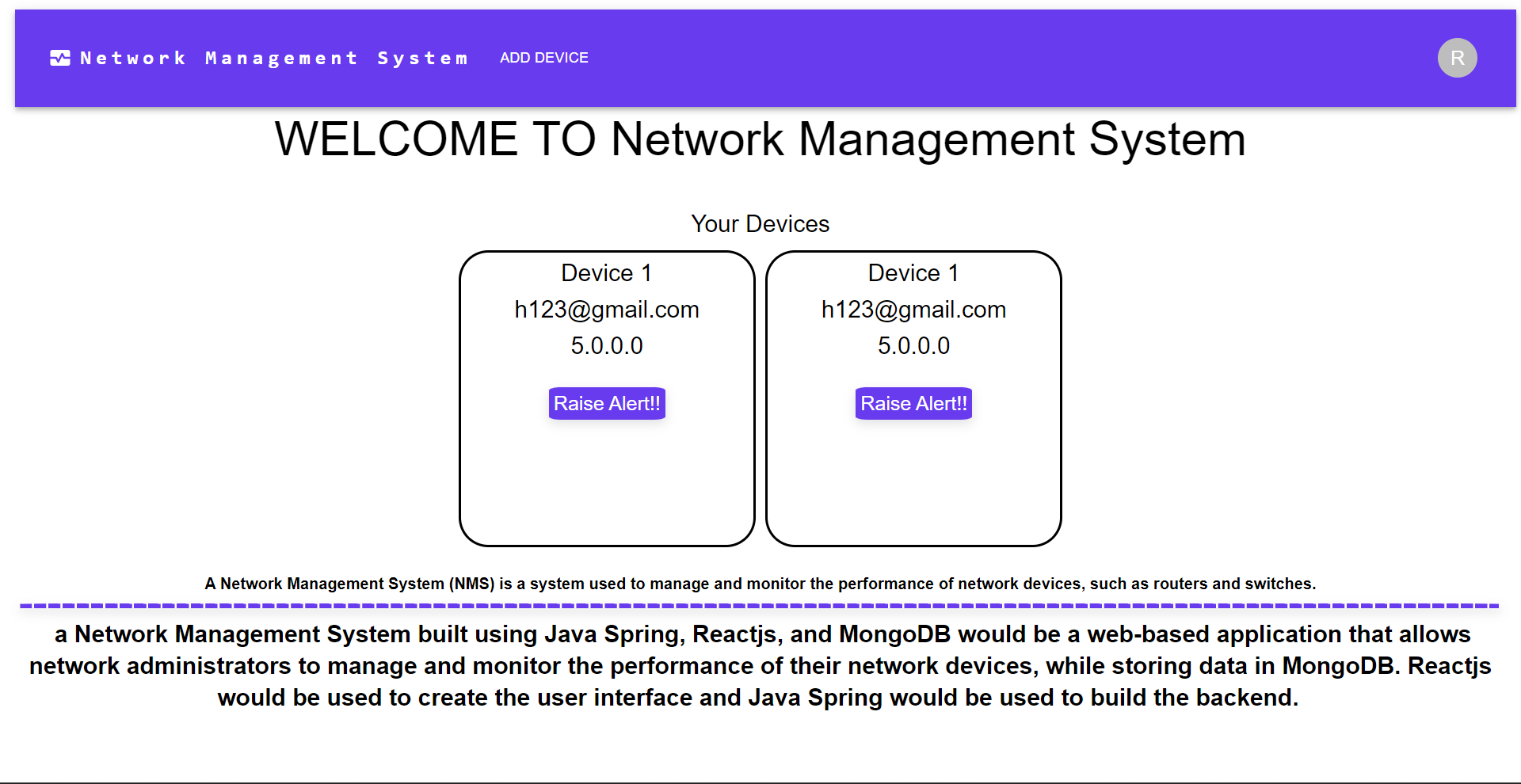
Task: Click the Device 1 title on the left card
Action: (606, 272)
